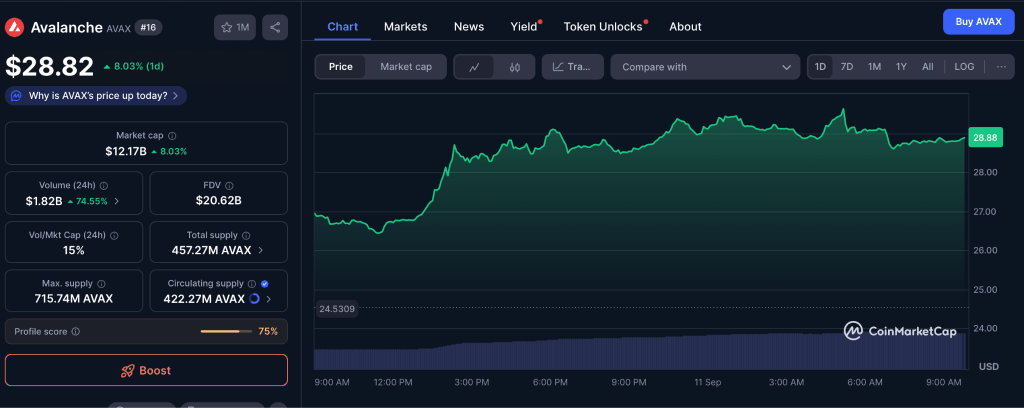The width and height of the screenshot is (1024, 408).
Task: Click the Avalanche red logo icon
Action: coord(14,27)
